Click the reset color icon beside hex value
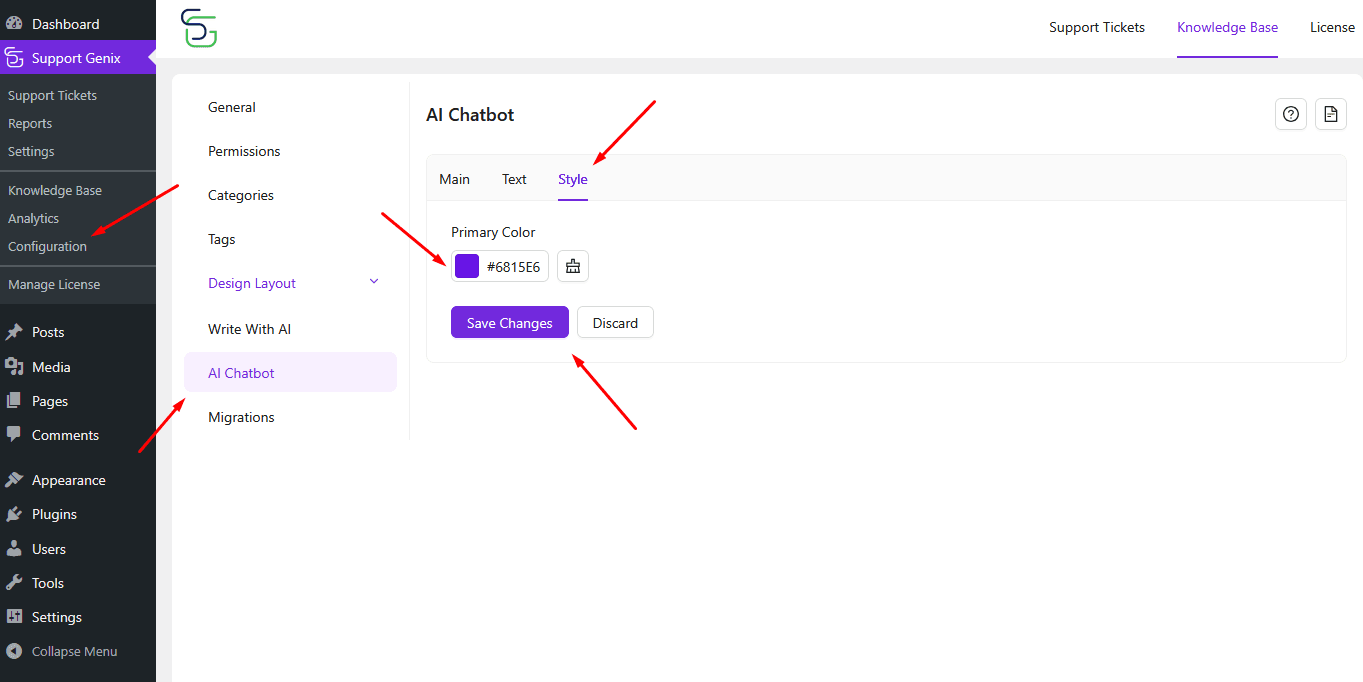This screenshot has height=682, width=1363. pos(573,266)
